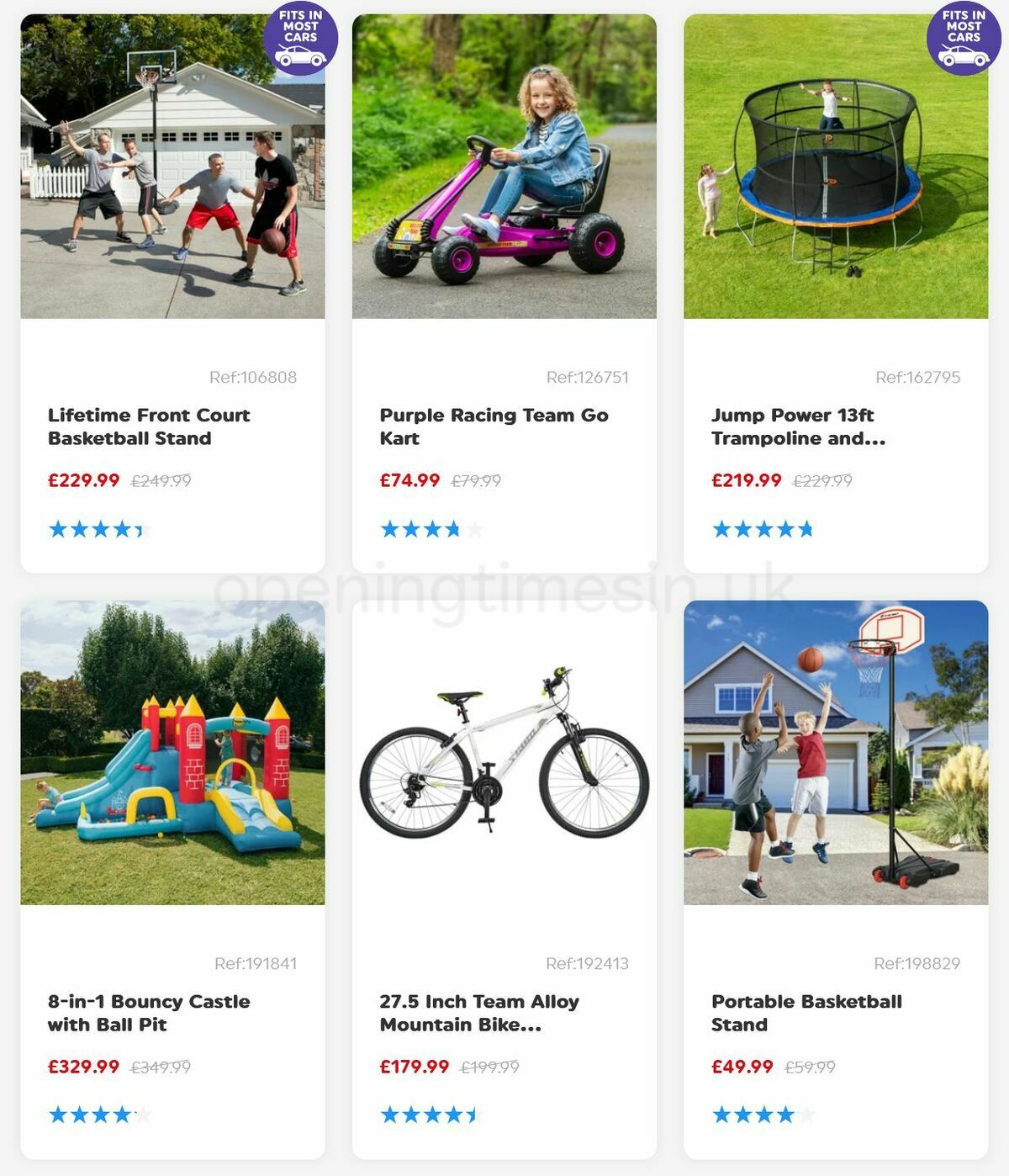Click star rating for Jump Power 13ft Trampoline

(x=763, y=529)
